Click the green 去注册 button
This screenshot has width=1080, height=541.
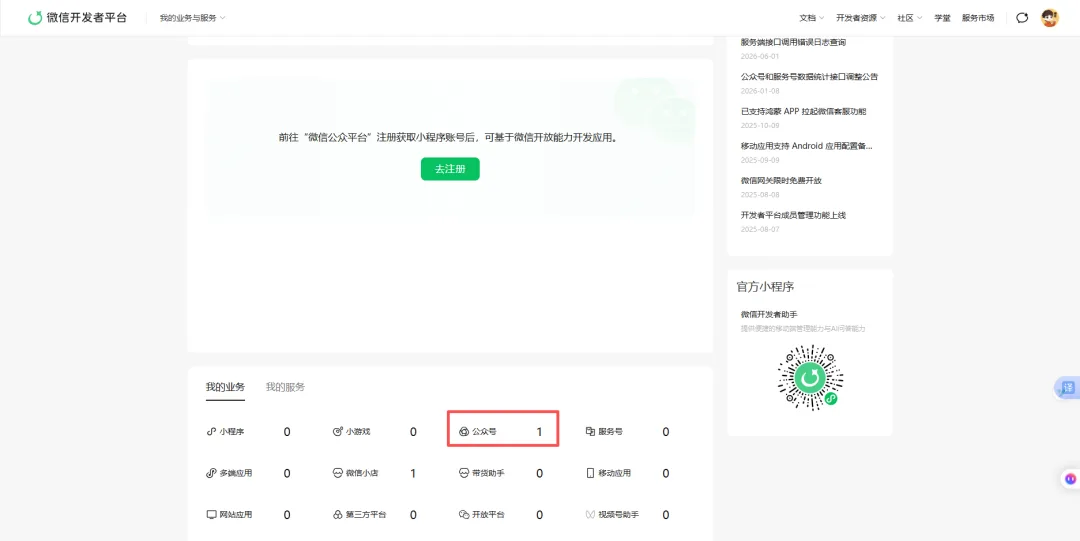pos(450,169)
